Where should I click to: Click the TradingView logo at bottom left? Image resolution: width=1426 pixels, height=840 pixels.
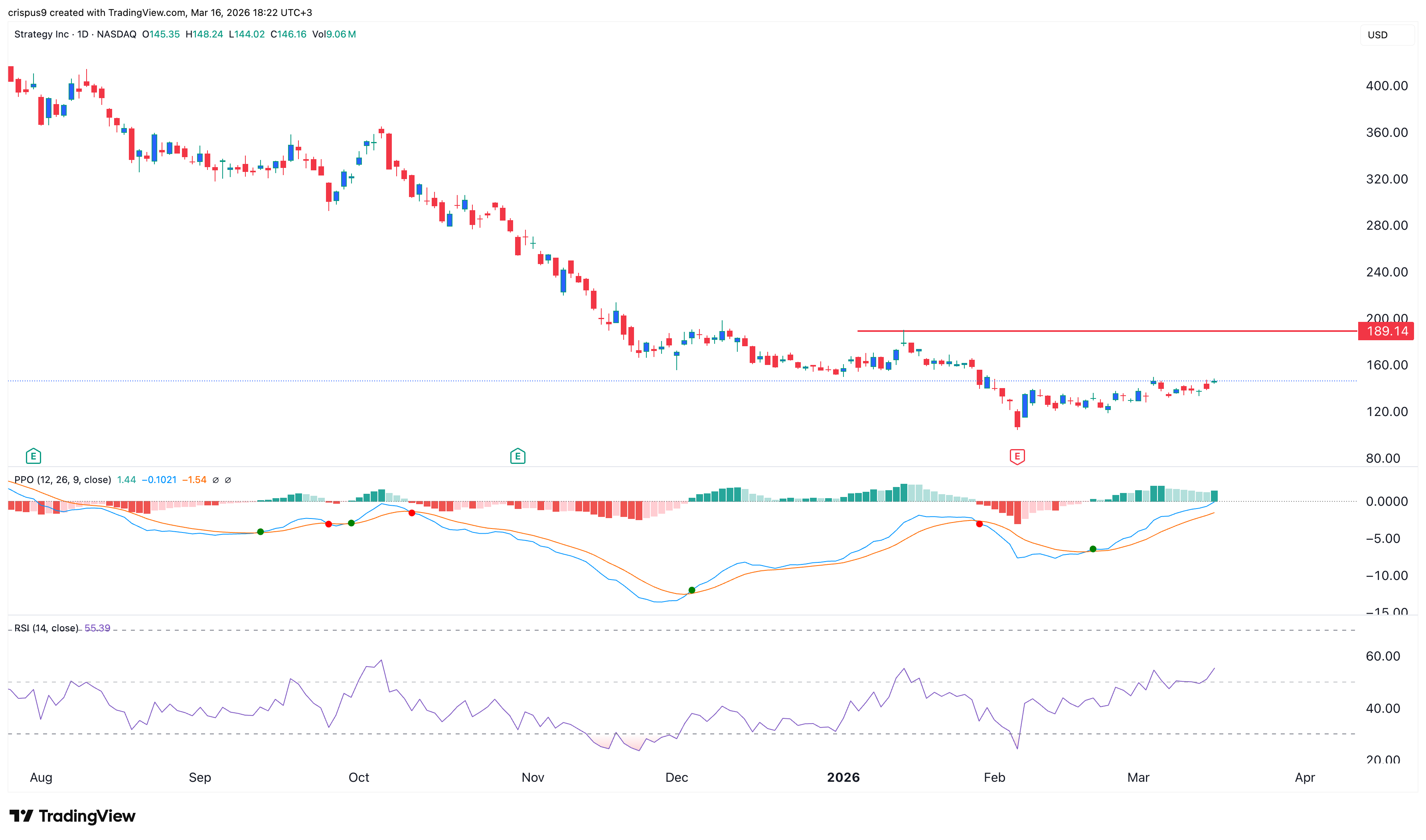click(73, 816)
